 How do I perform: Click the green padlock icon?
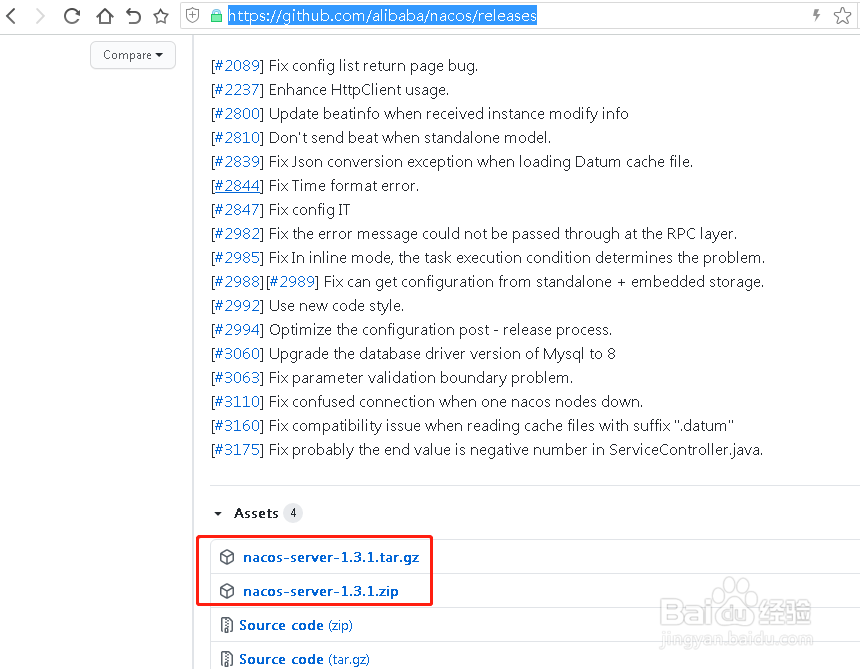(216, 15)
